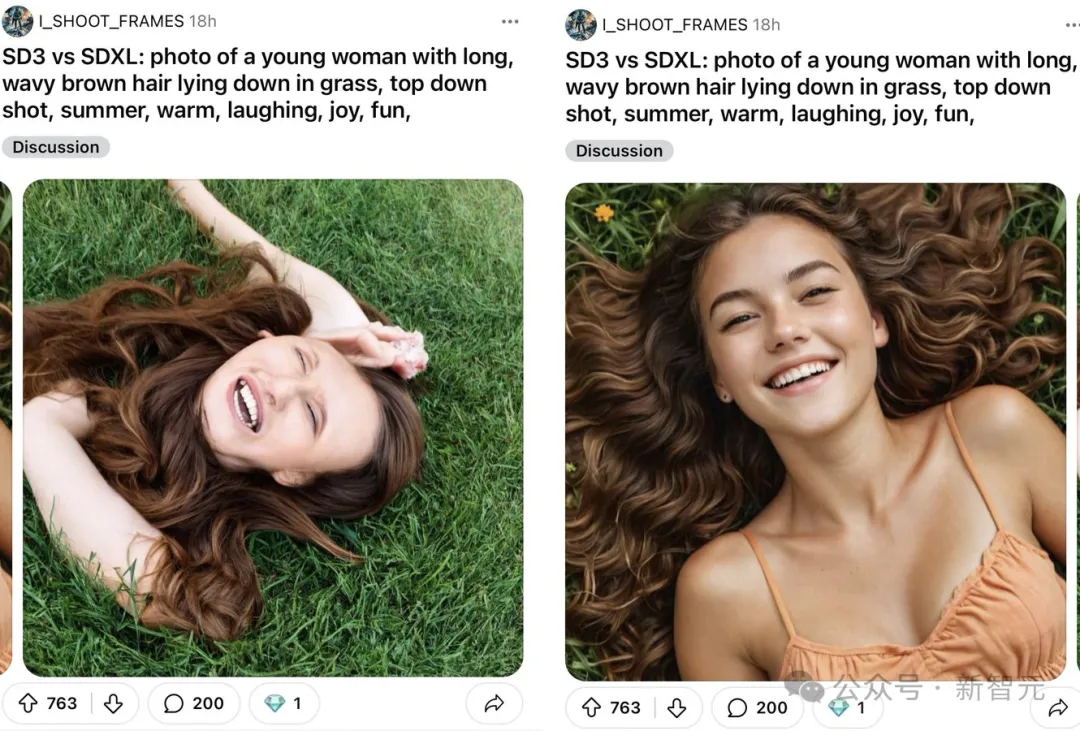This screenshot has height=731, width=1080.
Task: Give an award on the left post
Action: pyautogui.click(x=284, y=703)
